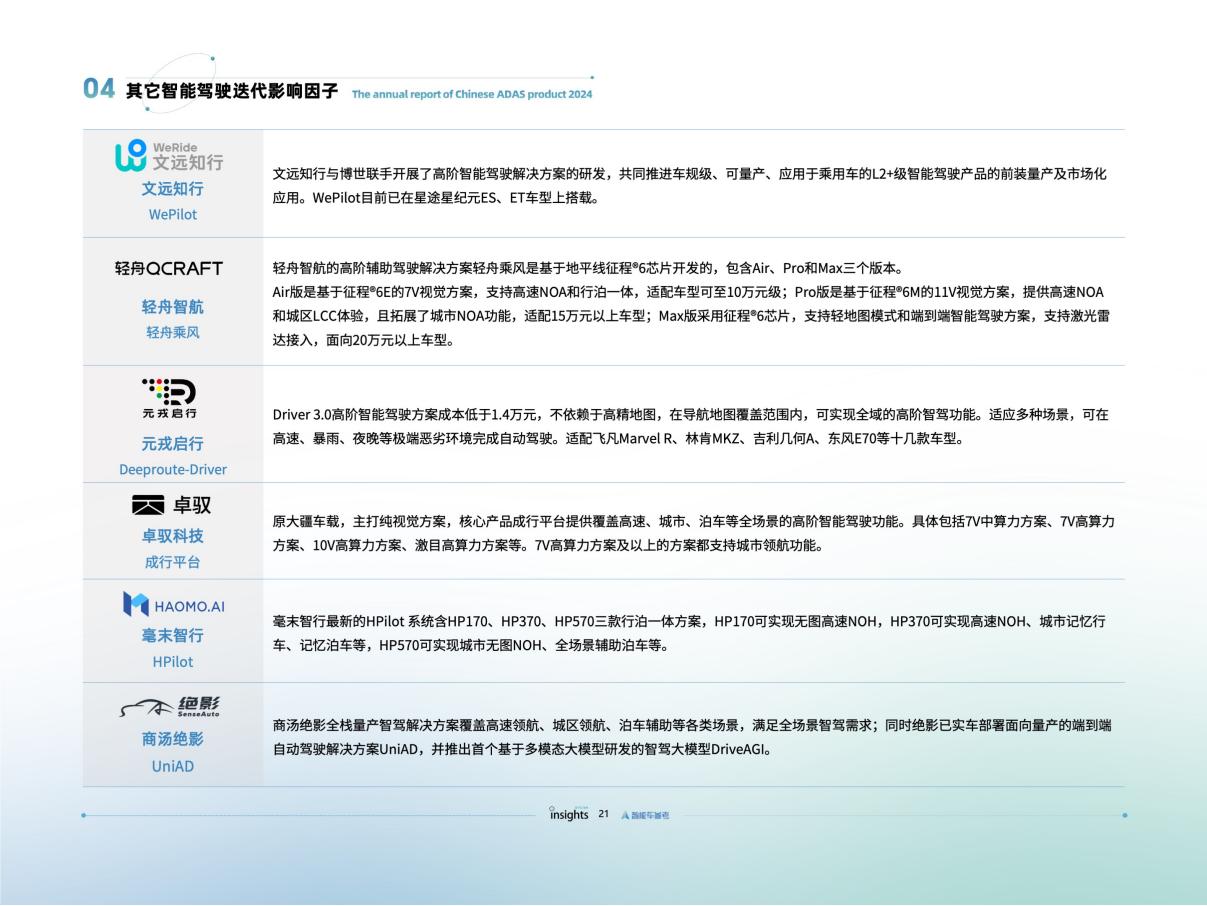
Task: Click the 原大疆车载 description paragraph
Action: pyautogui.click(x=693, y=534)
